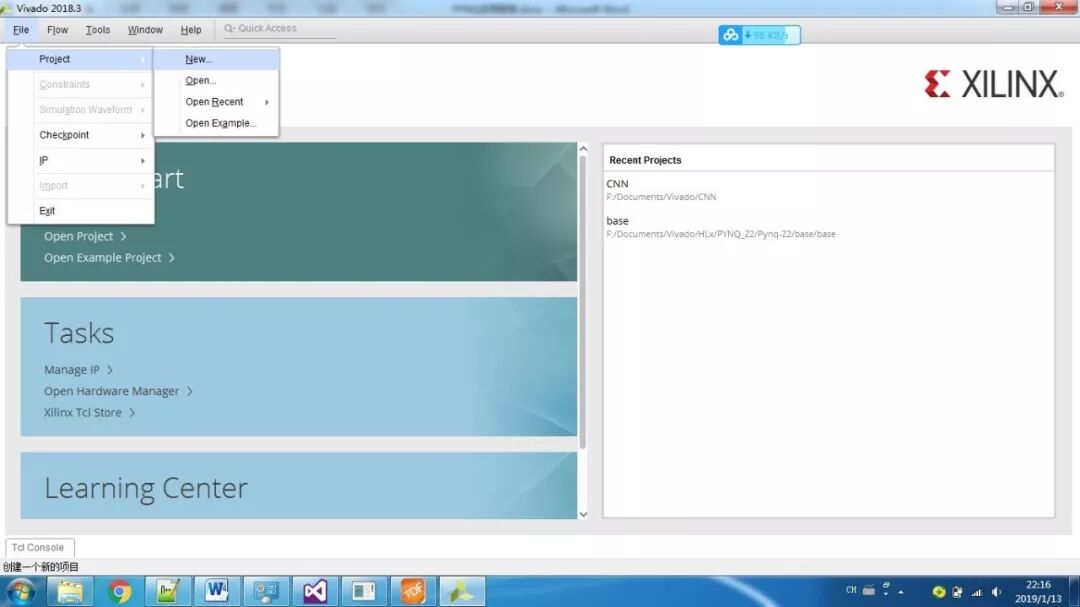Open the Help menu
This screenshot has height=607, width=1080.
pyautogui.click(x=191, y=30)
